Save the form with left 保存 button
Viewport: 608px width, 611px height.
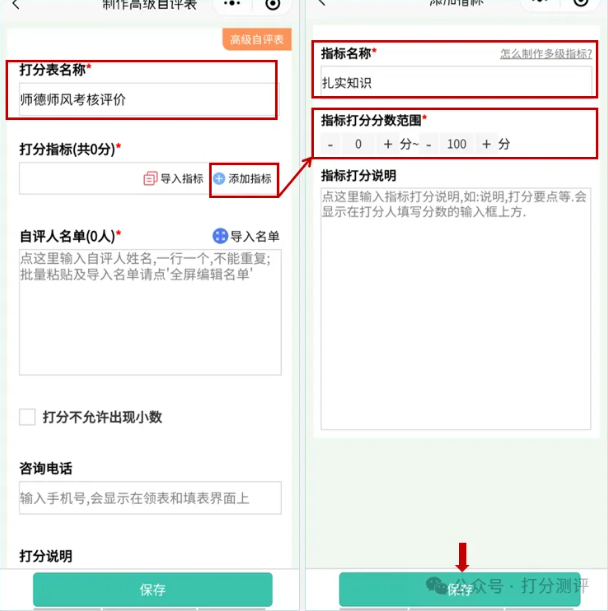click(x=153, y=589)
